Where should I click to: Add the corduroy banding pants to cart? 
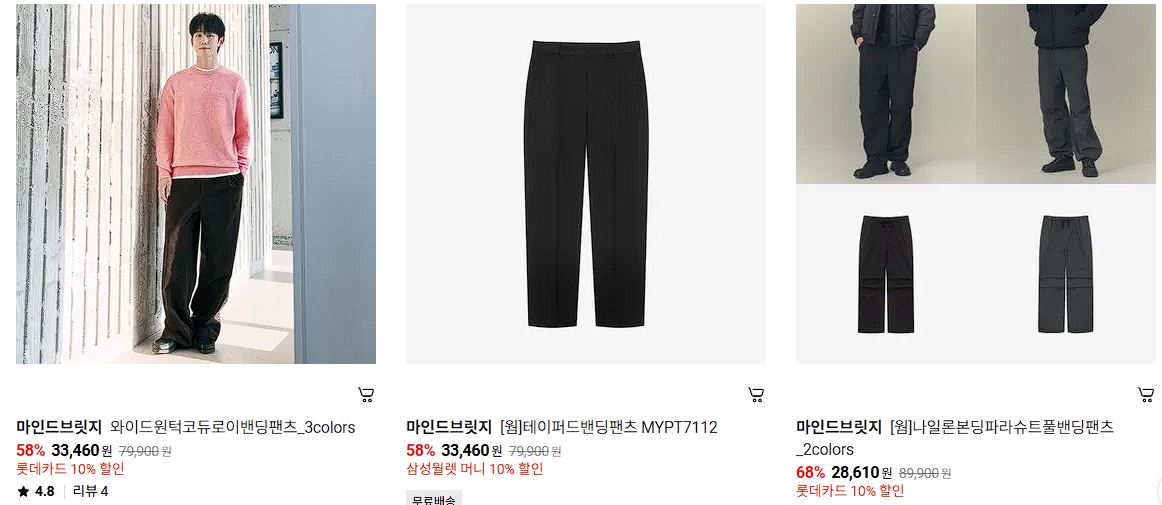pyautogui.click(x=366, y=395)
